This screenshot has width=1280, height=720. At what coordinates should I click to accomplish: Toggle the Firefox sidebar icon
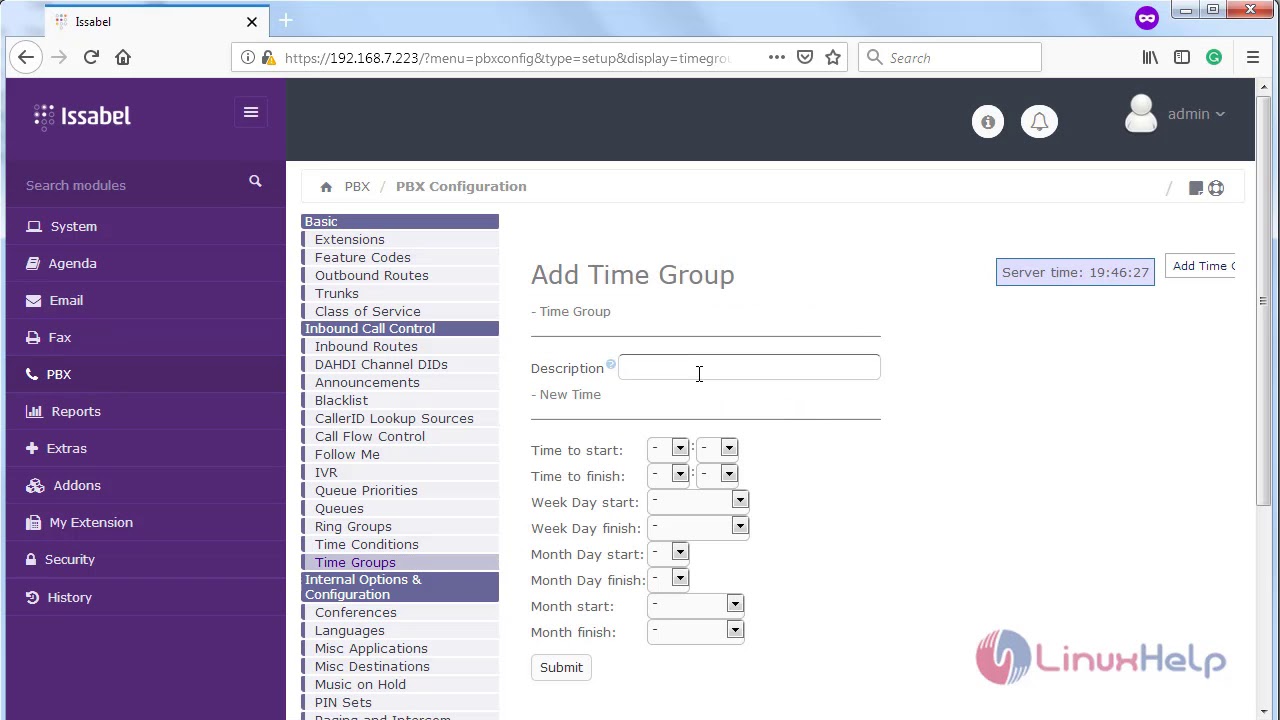click(x=1182, y=57)
